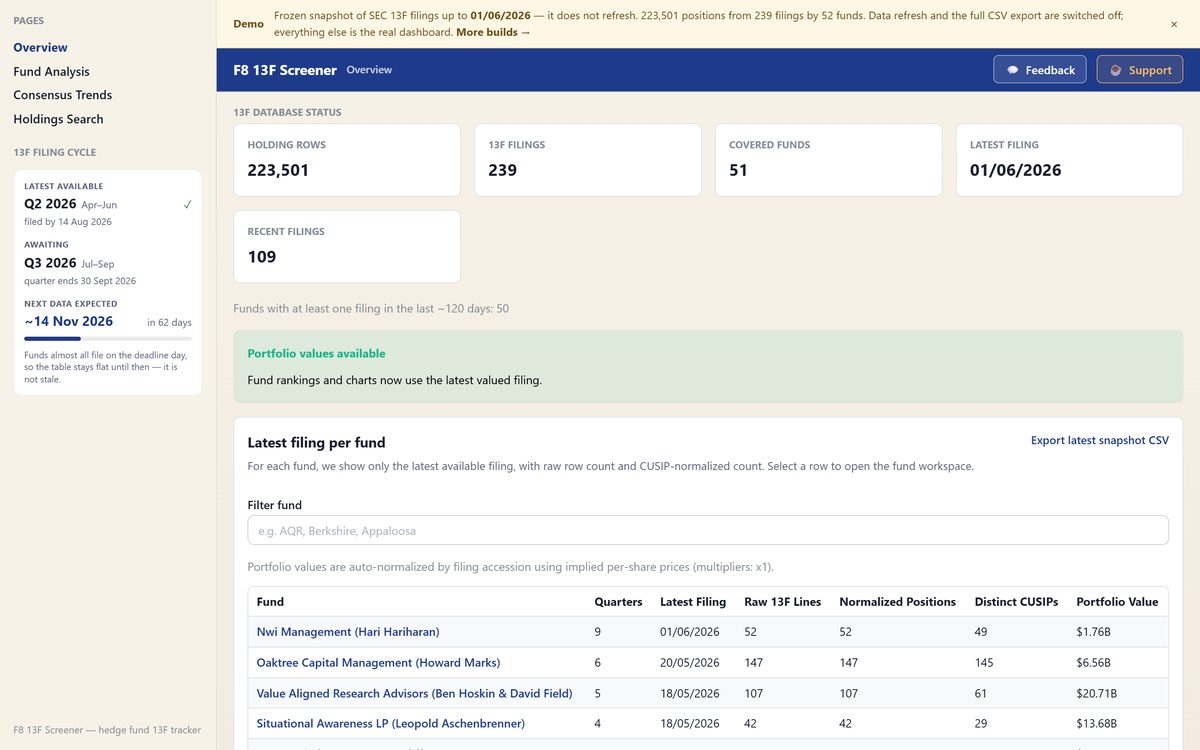Click the Q3 2026 awaiting quarter text
The width and height of the screenshot is (1200, 750).
coord(50,263)
